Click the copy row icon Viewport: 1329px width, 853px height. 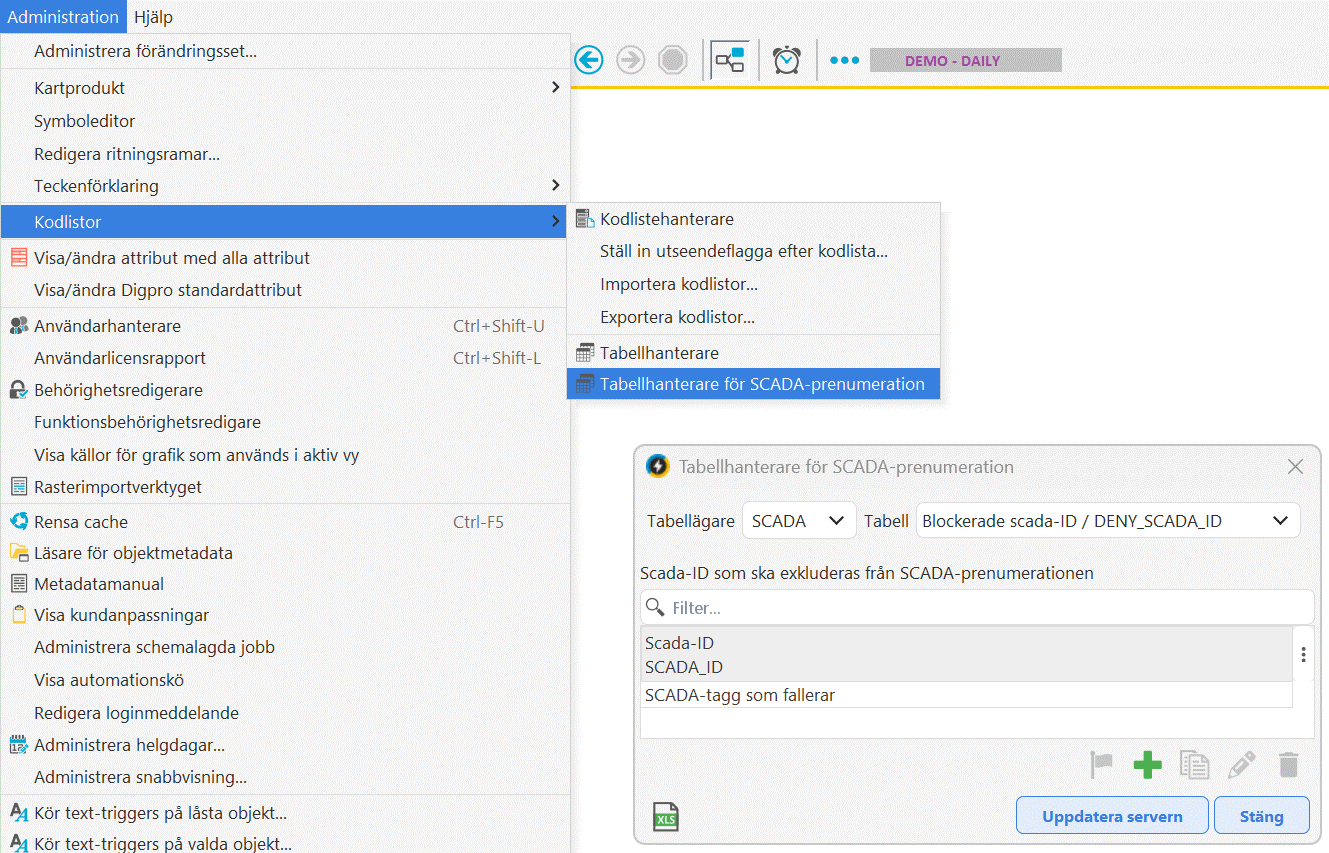coord(1194,766)
